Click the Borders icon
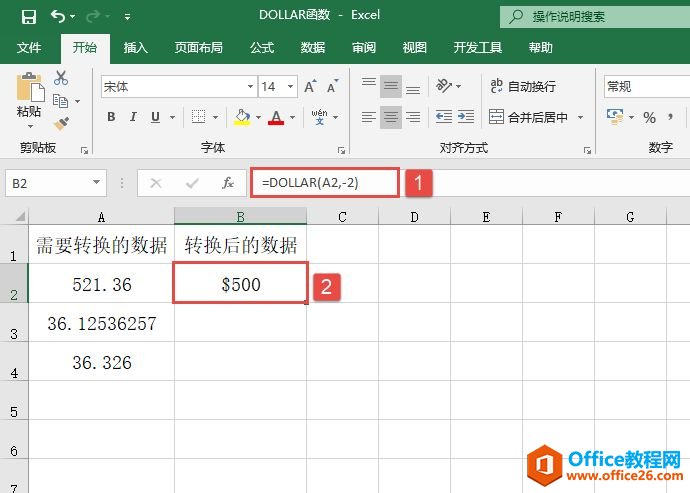The height and width of the screenshot is (493, 690). click(198, 117)
